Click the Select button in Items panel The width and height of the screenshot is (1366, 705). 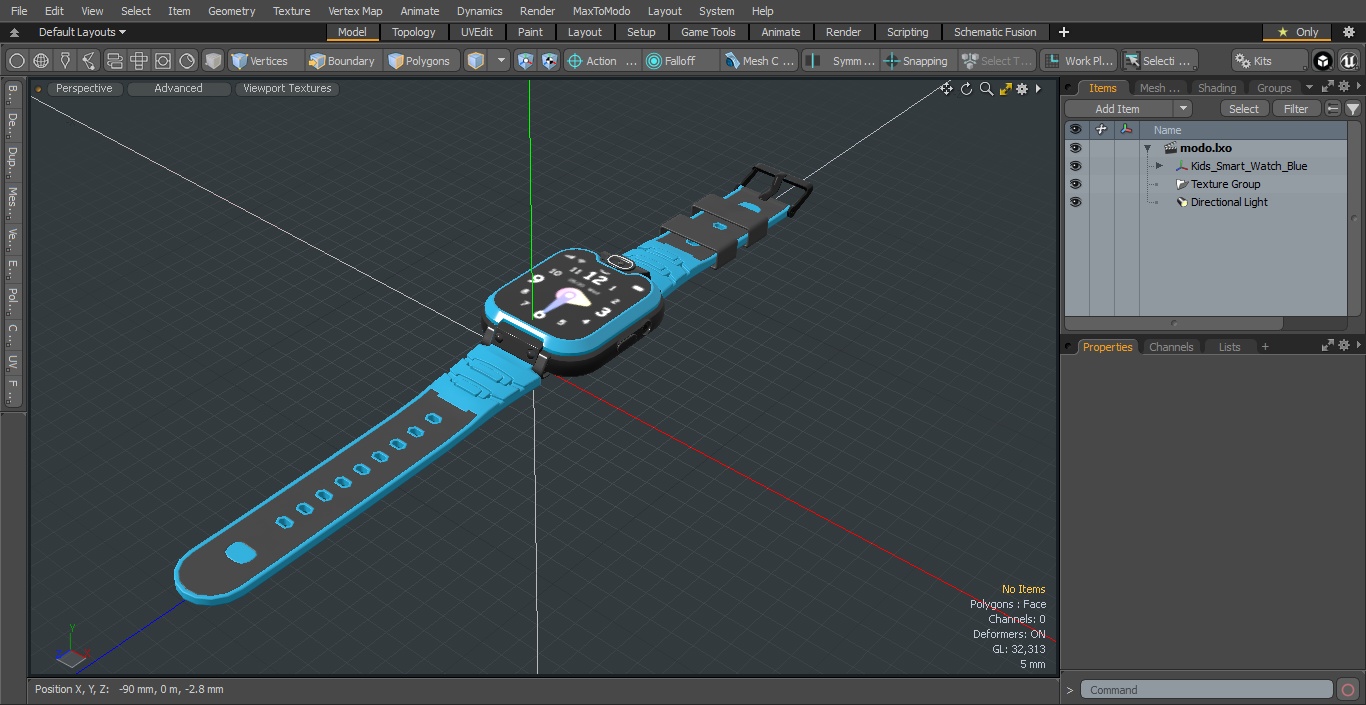point(1244,109)
